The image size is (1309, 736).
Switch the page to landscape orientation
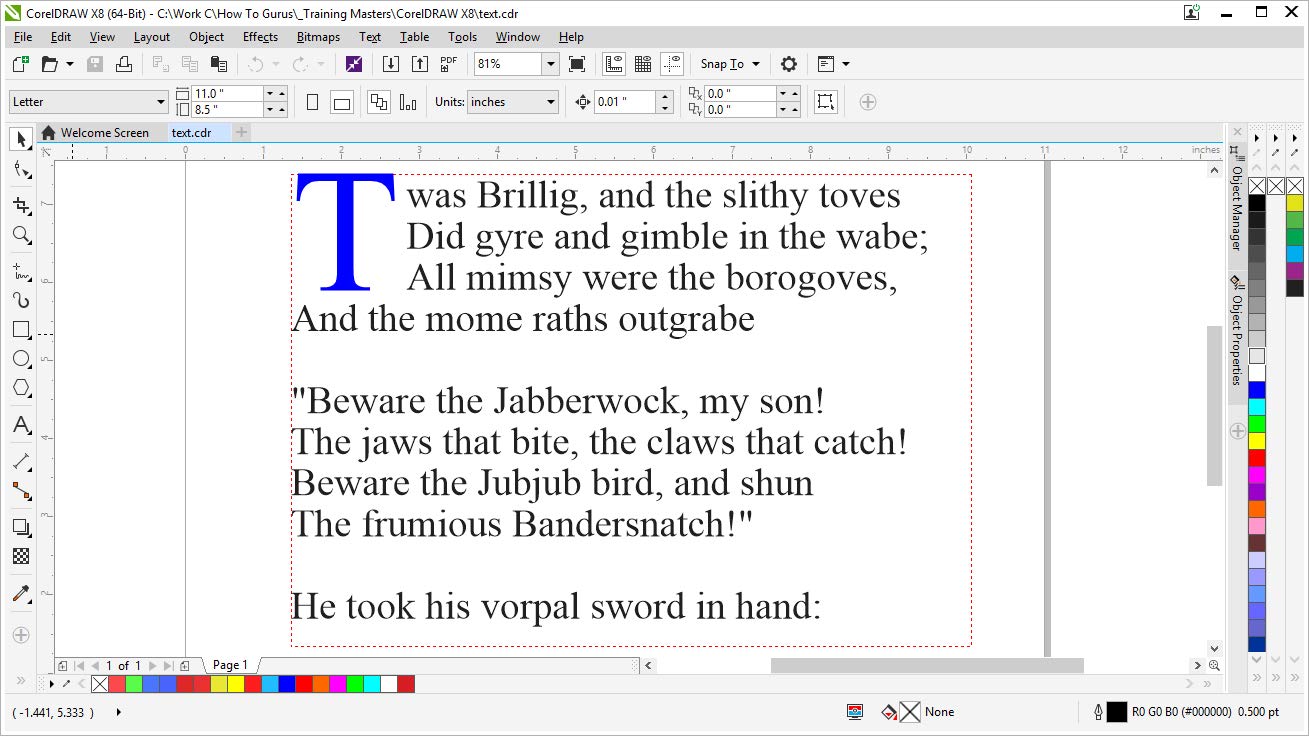342,102
